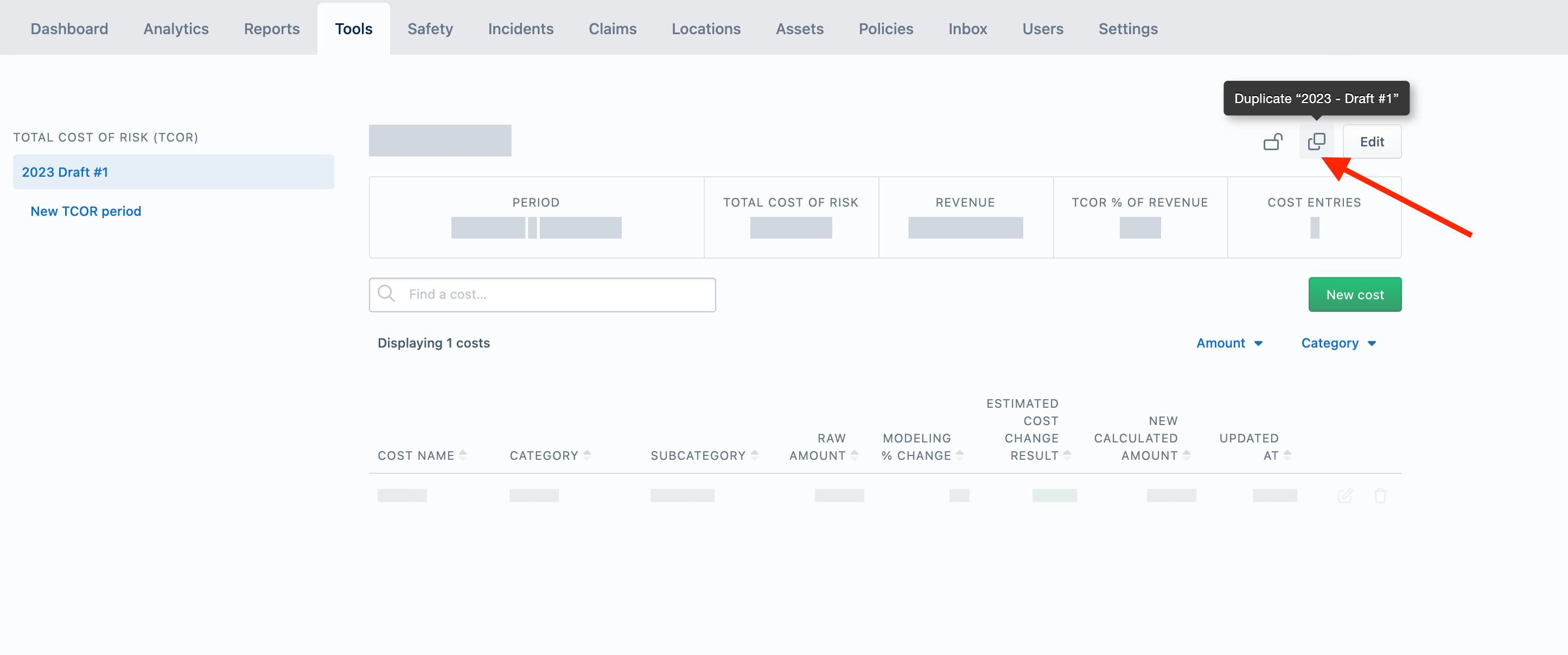This screenshot has height=655, width=1568.
Task: Sort by Estimated Cost Change Result arrows
Action: click(x=1067, y=455)
